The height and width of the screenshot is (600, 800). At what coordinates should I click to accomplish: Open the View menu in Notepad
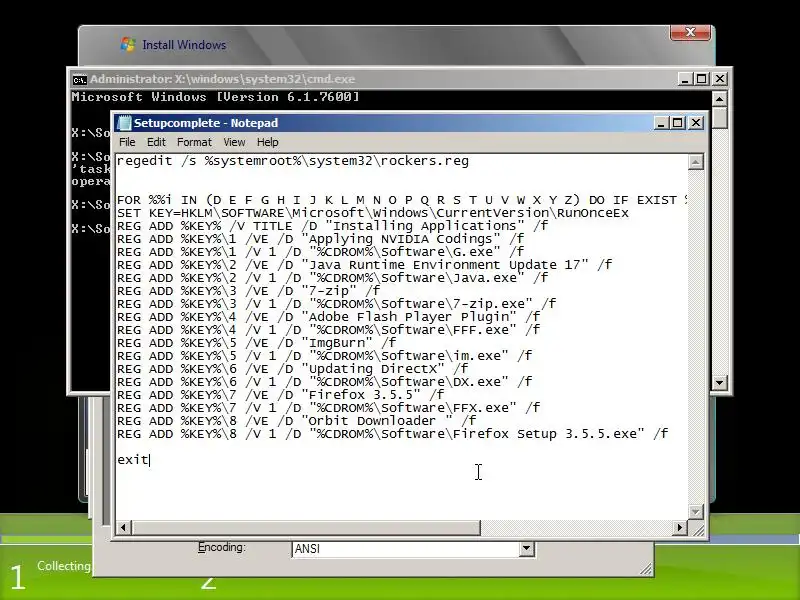click(x=234, y=142)
